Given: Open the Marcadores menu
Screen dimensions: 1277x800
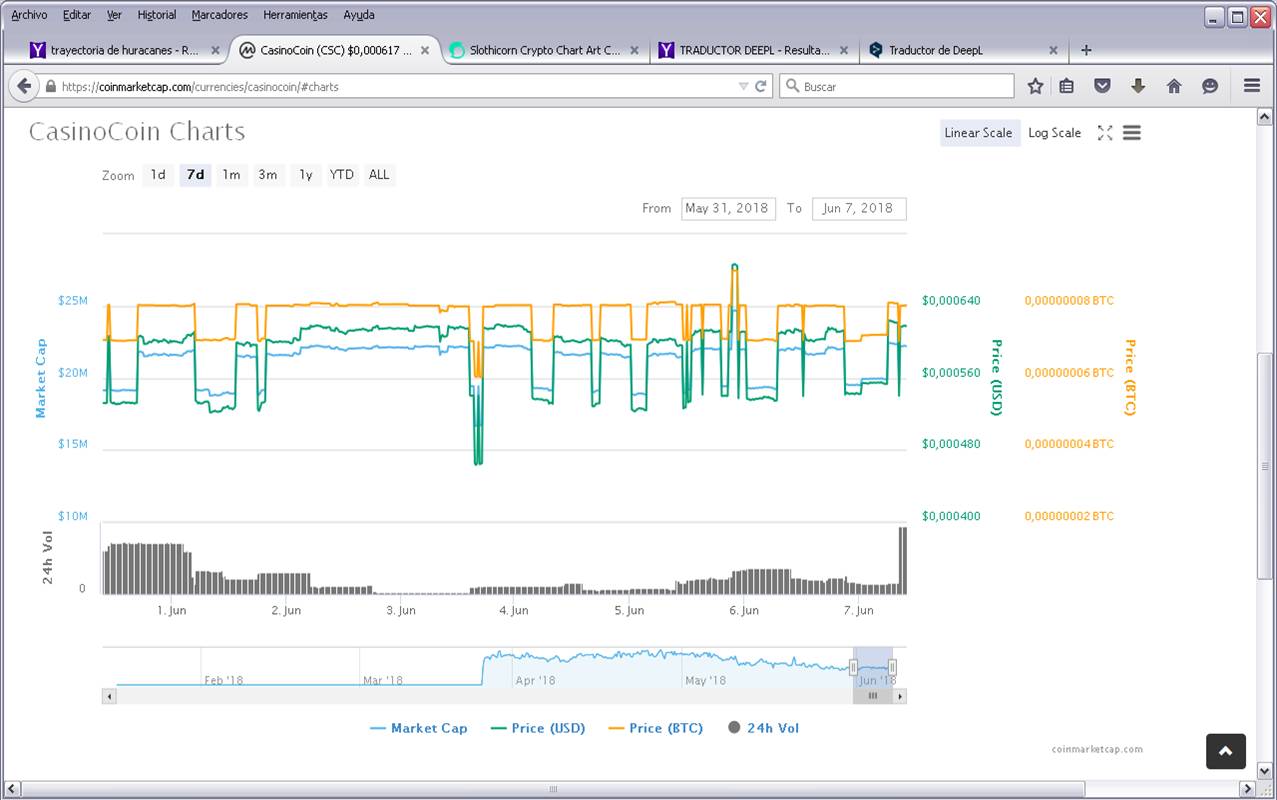Looking at the screenshot, I should click(220, 15).
